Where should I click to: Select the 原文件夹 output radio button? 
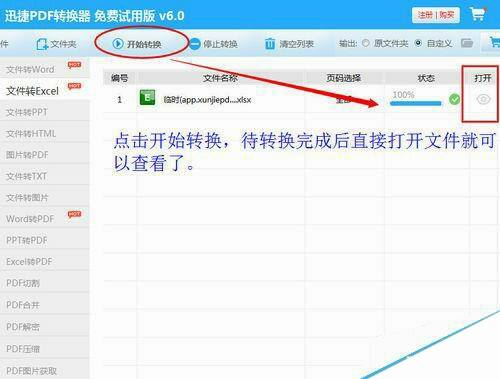pyautogui.click(x=366, y=43)
